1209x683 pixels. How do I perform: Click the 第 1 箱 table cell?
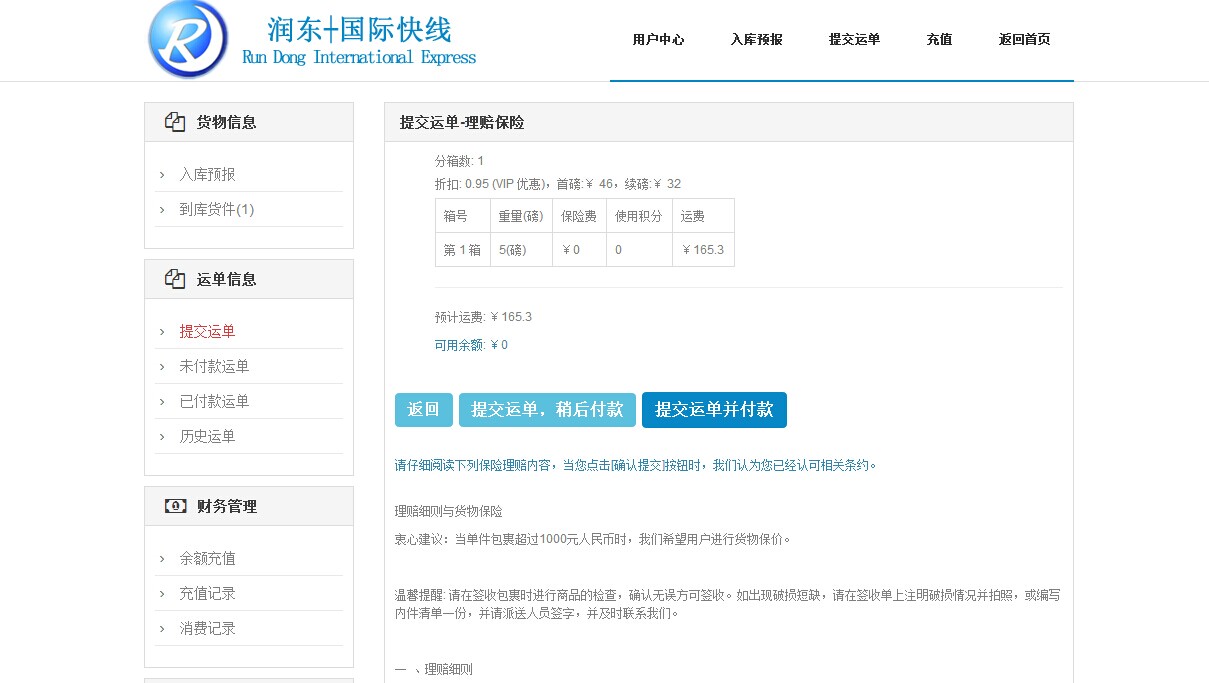tap(463, 250)
